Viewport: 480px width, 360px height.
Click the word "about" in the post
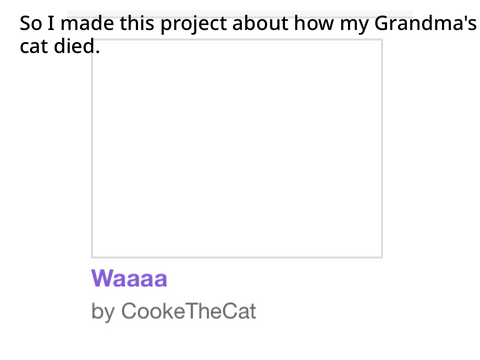coord(260,24)
